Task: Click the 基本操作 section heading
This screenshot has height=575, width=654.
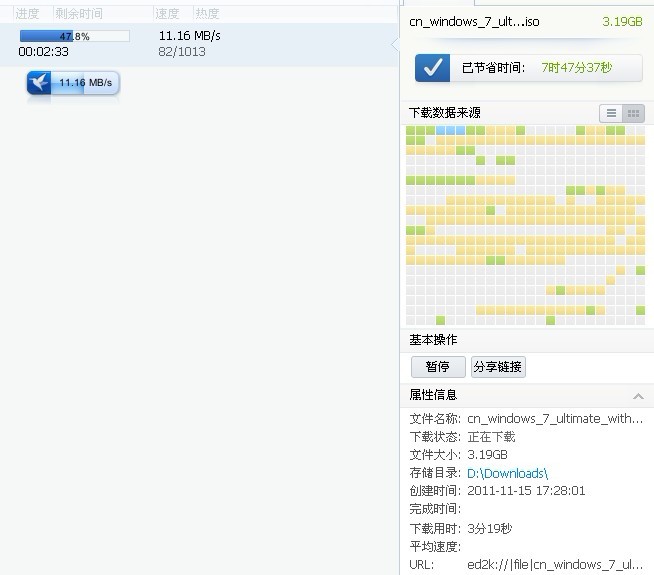Action: click(x=433, y=340)
